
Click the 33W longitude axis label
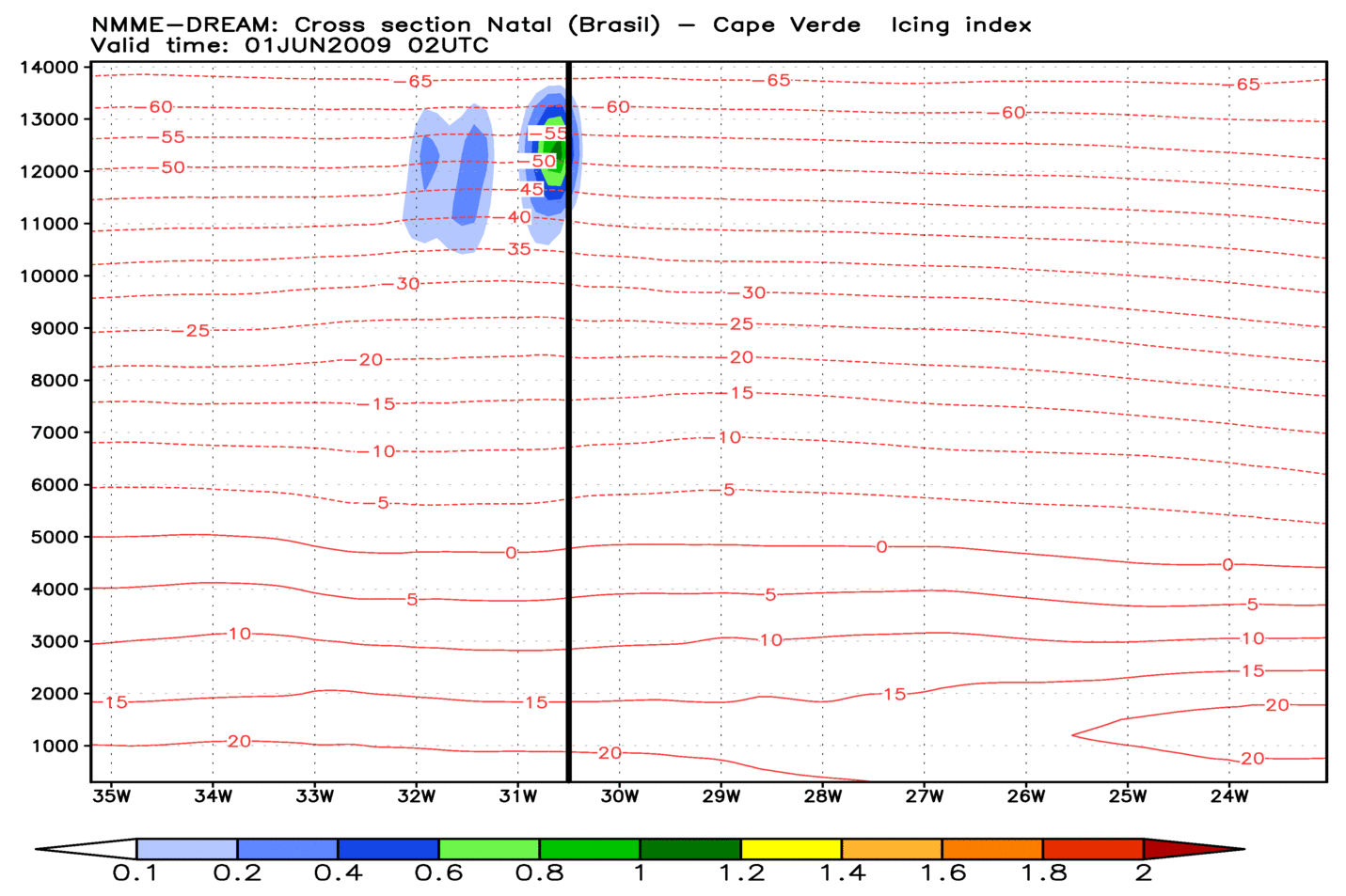314,796
